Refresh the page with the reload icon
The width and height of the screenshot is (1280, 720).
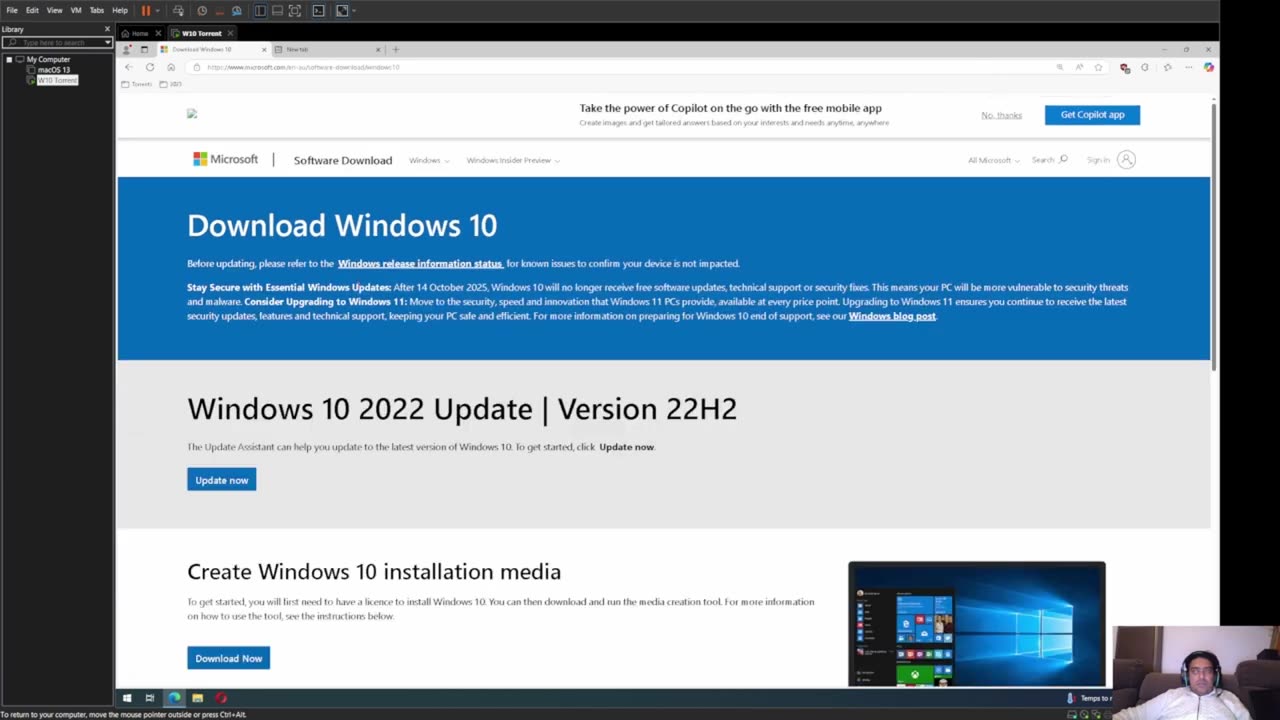click(150, 67)
